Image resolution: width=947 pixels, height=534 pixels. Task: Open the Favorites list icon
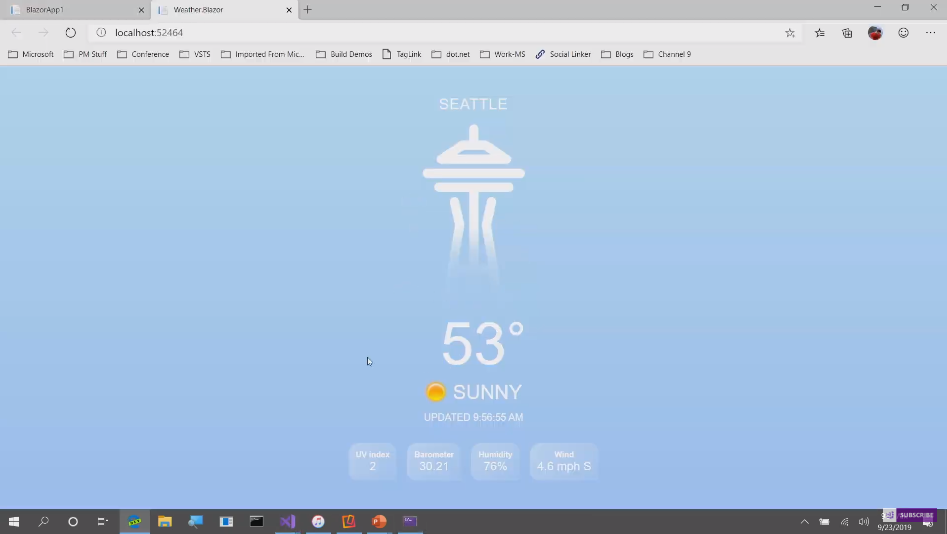point(820,33)
